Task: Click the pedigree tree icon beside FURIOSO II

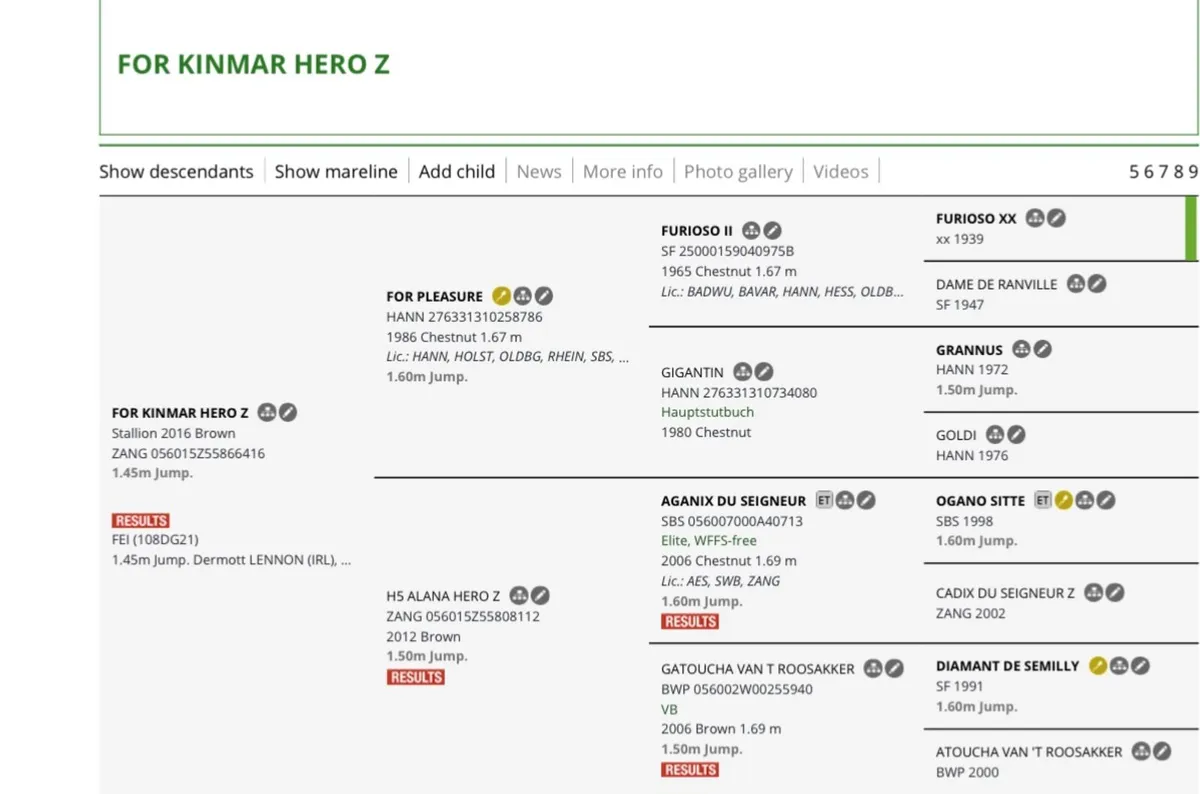Action: 751,230
